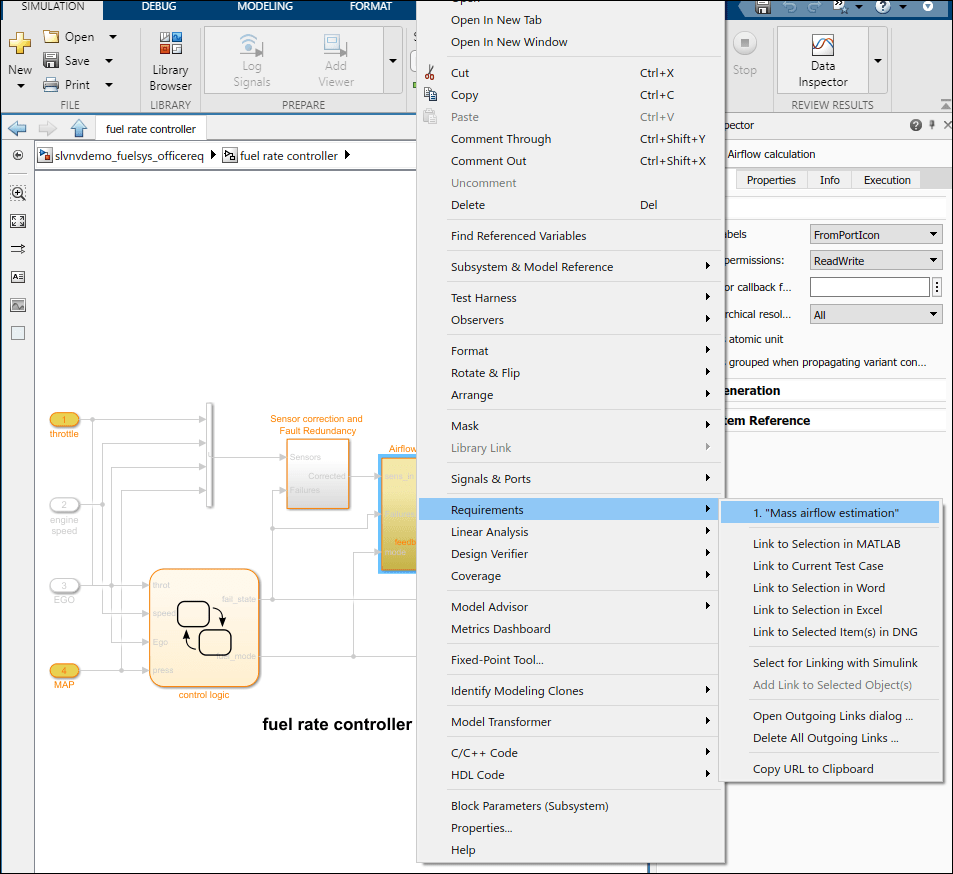Select the control logic chart block

[x=204, y=628]
